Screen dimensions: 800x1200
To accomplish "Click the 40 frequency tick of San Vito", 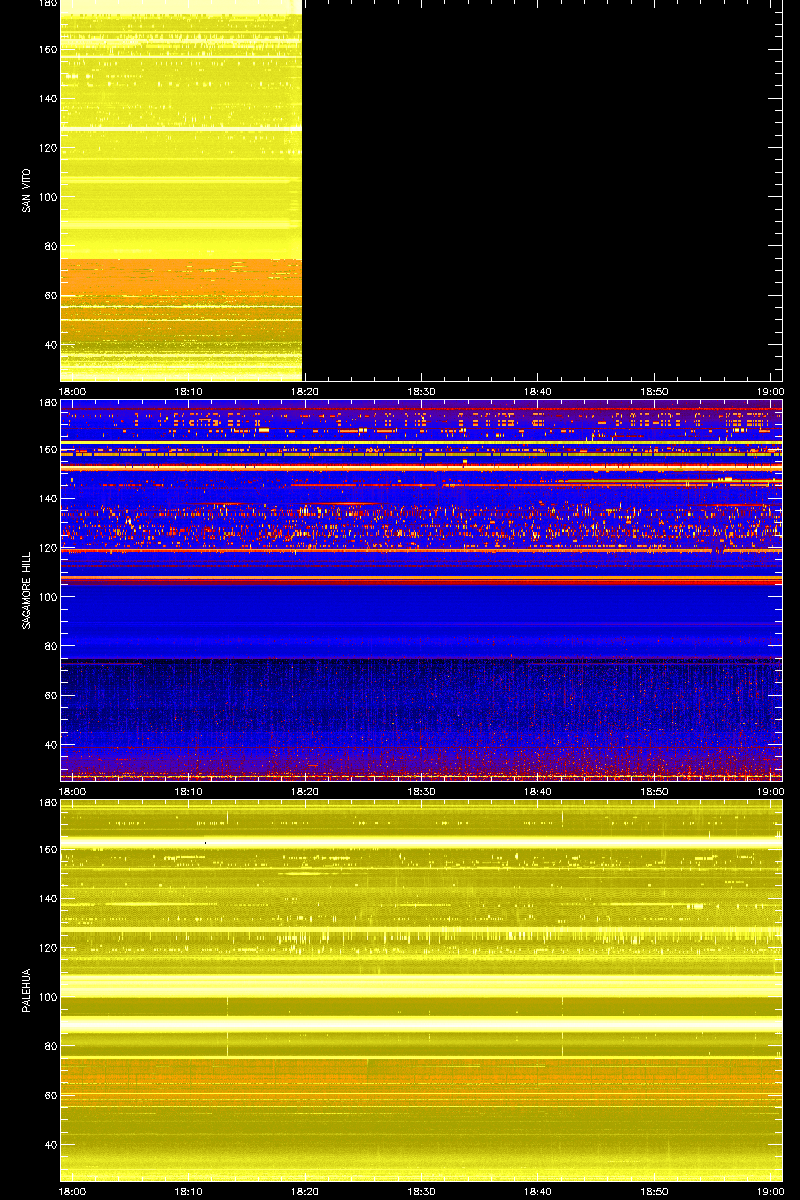I will click(51, 345).
